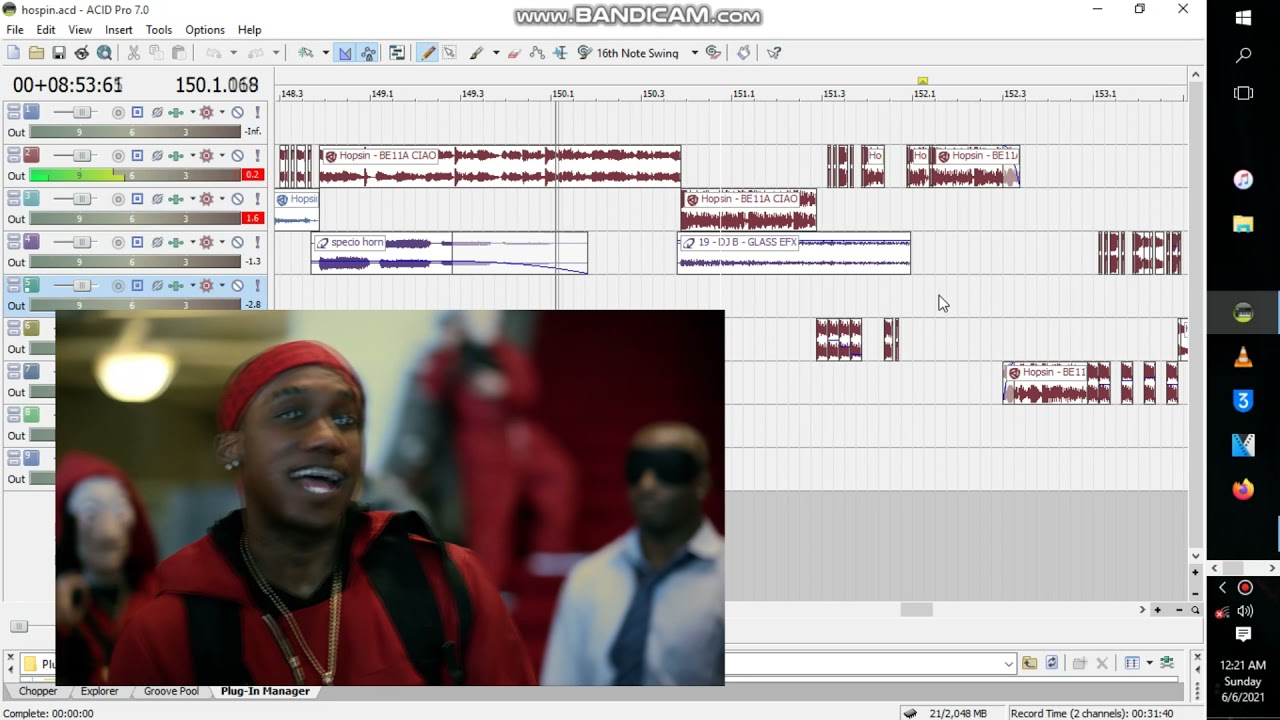1280x720 pixels.
Task: Select the 'specio horn' clip
Action: pyautogui.click(x=449, y=253)
